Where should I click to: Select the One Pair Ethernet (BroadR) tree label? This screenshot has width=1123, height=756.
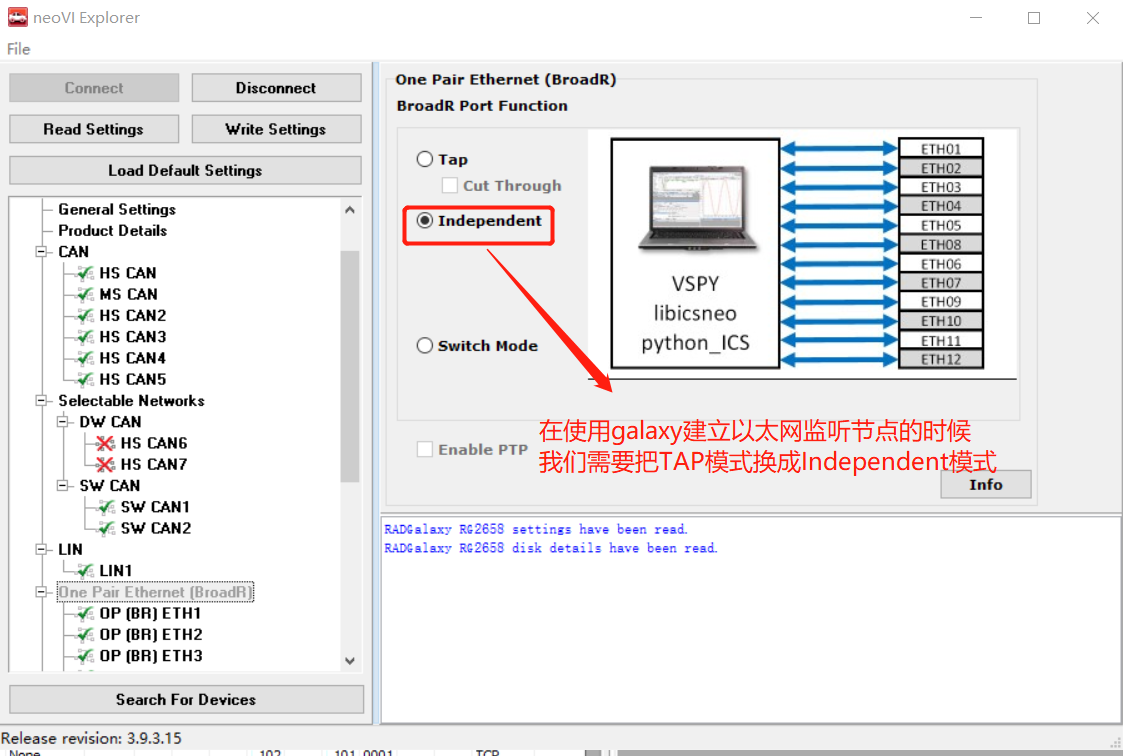[155, 592]
